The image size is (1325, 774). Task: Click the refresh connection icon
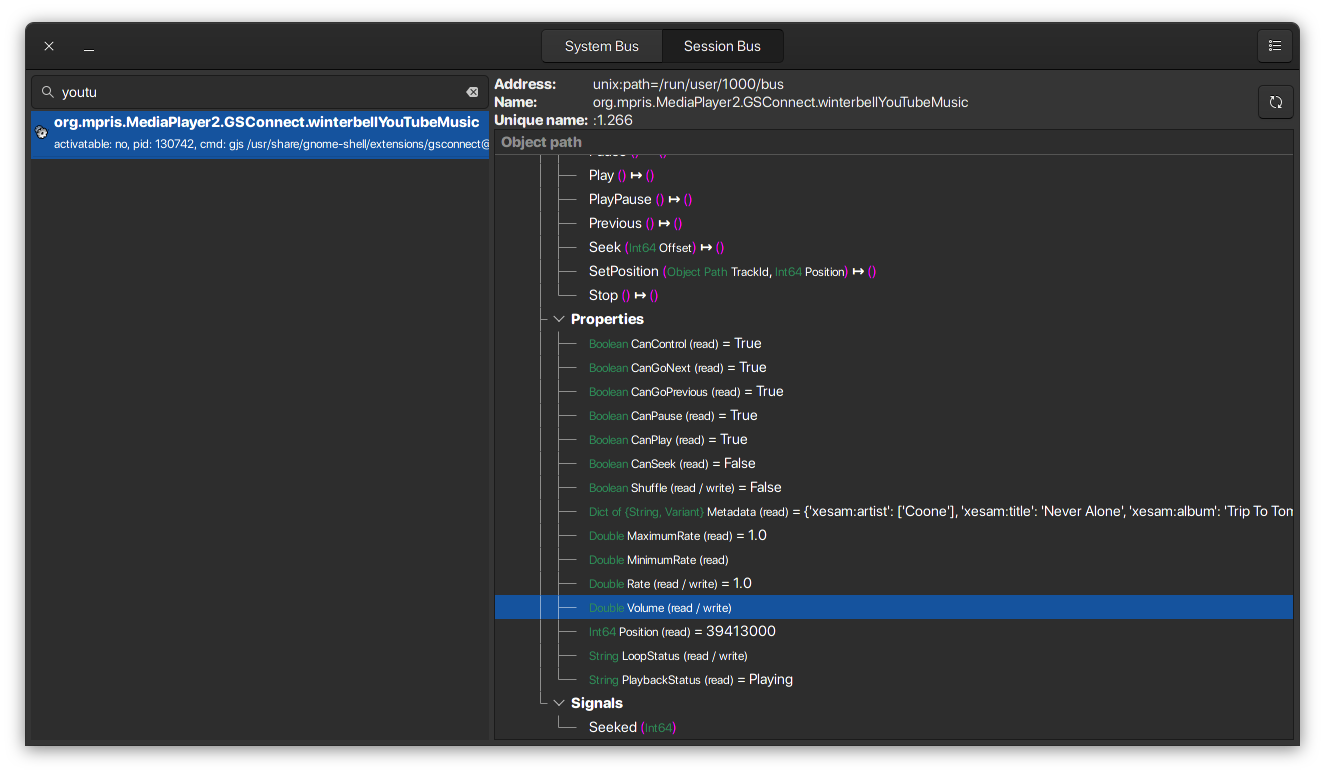[1275, 101]
